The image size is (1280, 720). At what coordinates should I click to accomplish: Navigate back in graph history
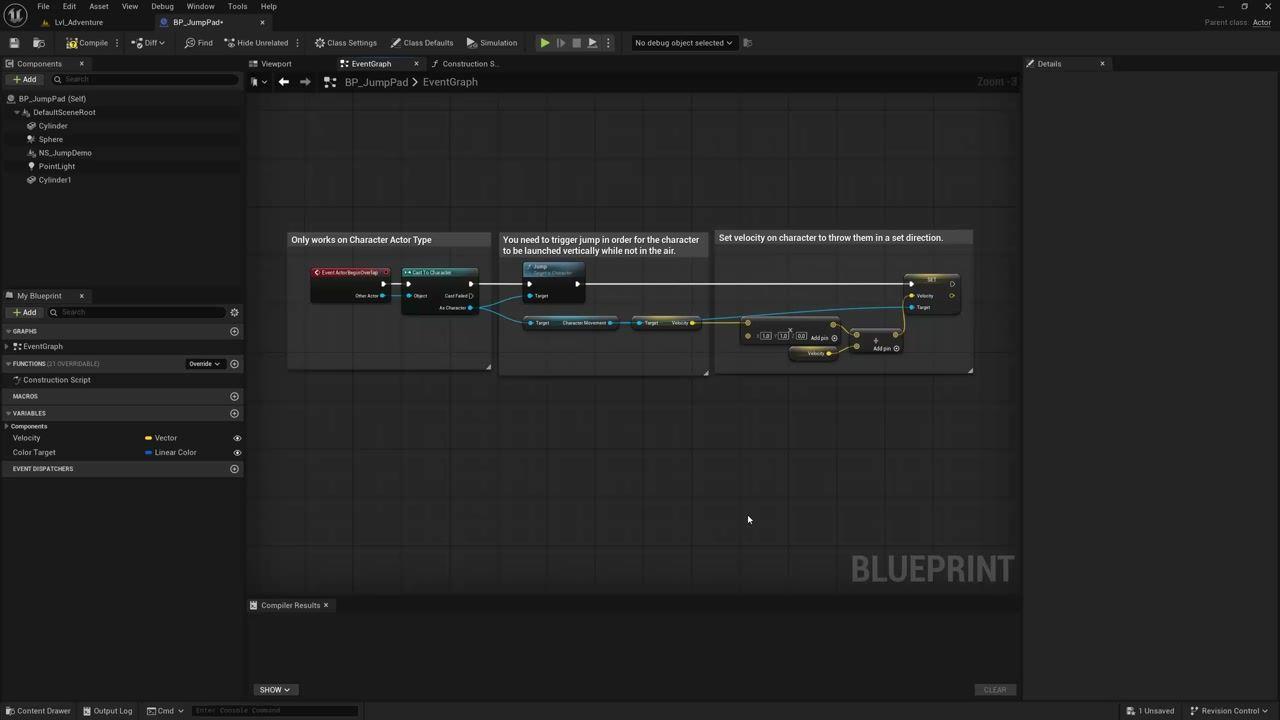284,82
